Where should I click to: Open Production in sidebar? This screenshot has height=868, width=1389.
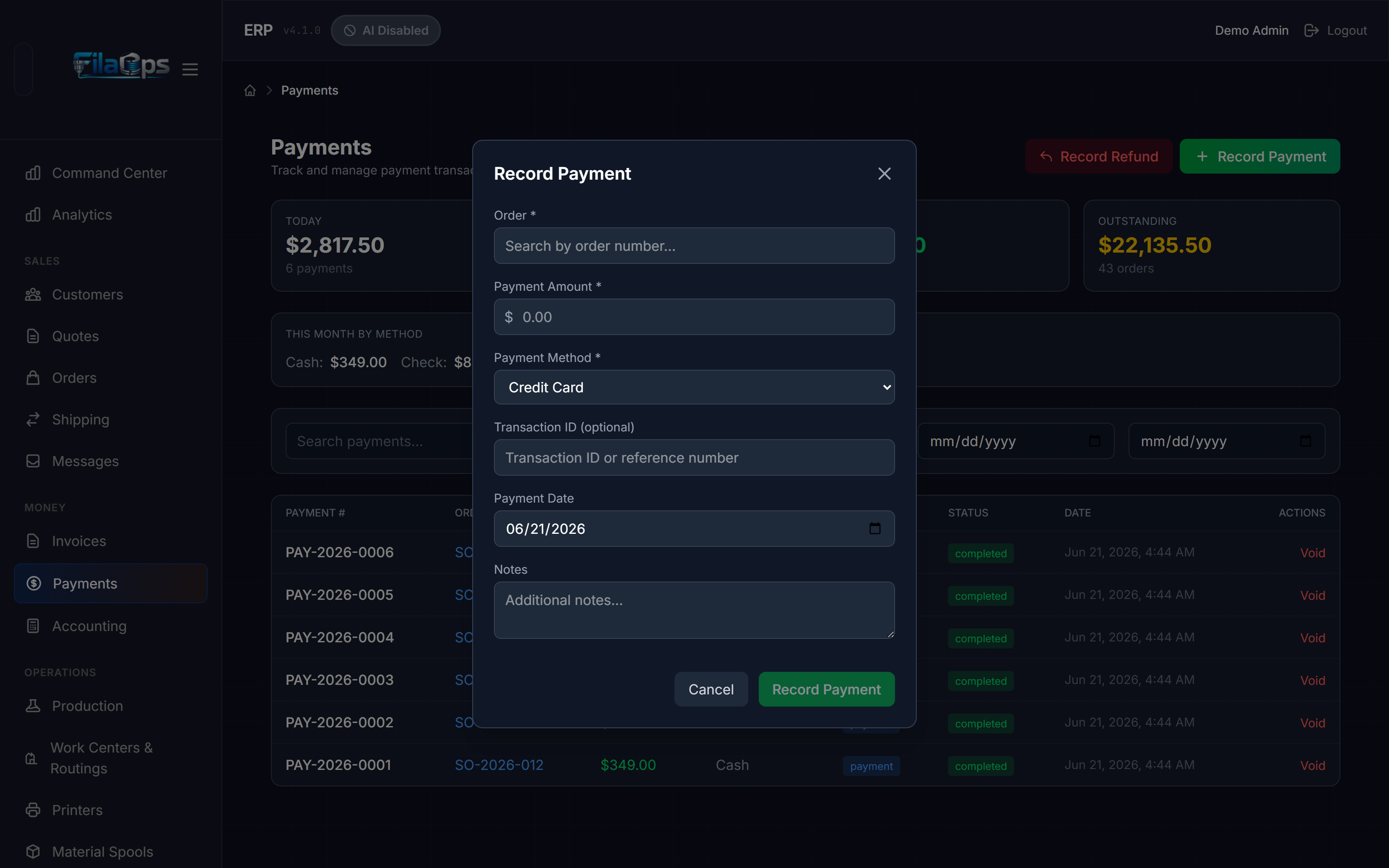click(110, 706)
